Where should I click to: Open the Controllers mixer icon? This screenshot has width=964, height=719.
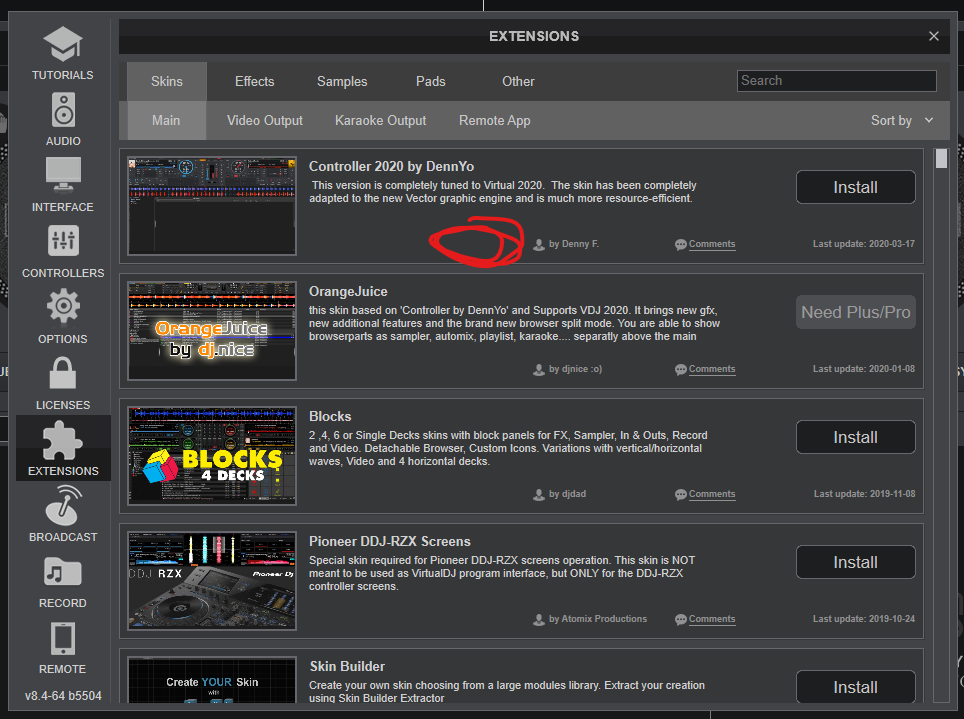(63, 240)
